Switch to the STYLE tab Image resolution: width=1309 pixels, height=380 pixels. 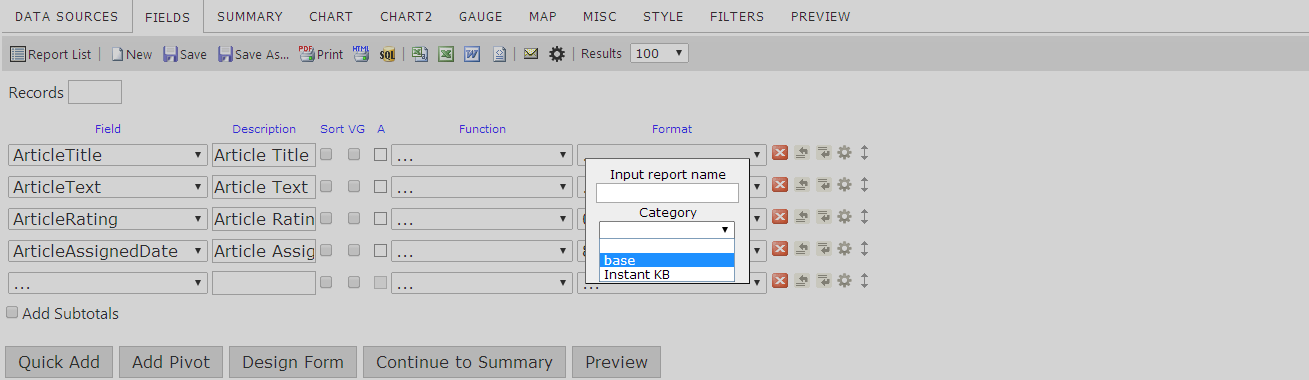663,17
